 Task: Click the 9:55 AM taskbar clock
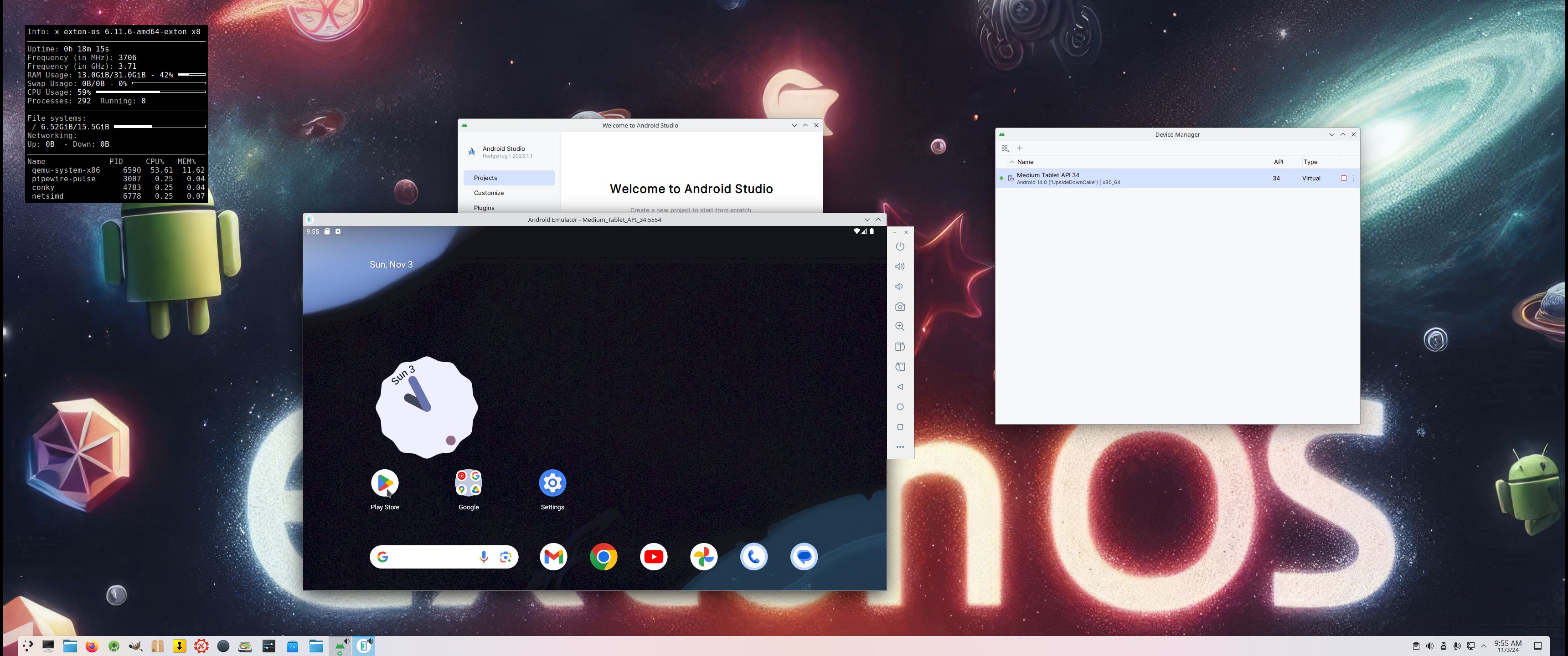[x=1508, y=646]
